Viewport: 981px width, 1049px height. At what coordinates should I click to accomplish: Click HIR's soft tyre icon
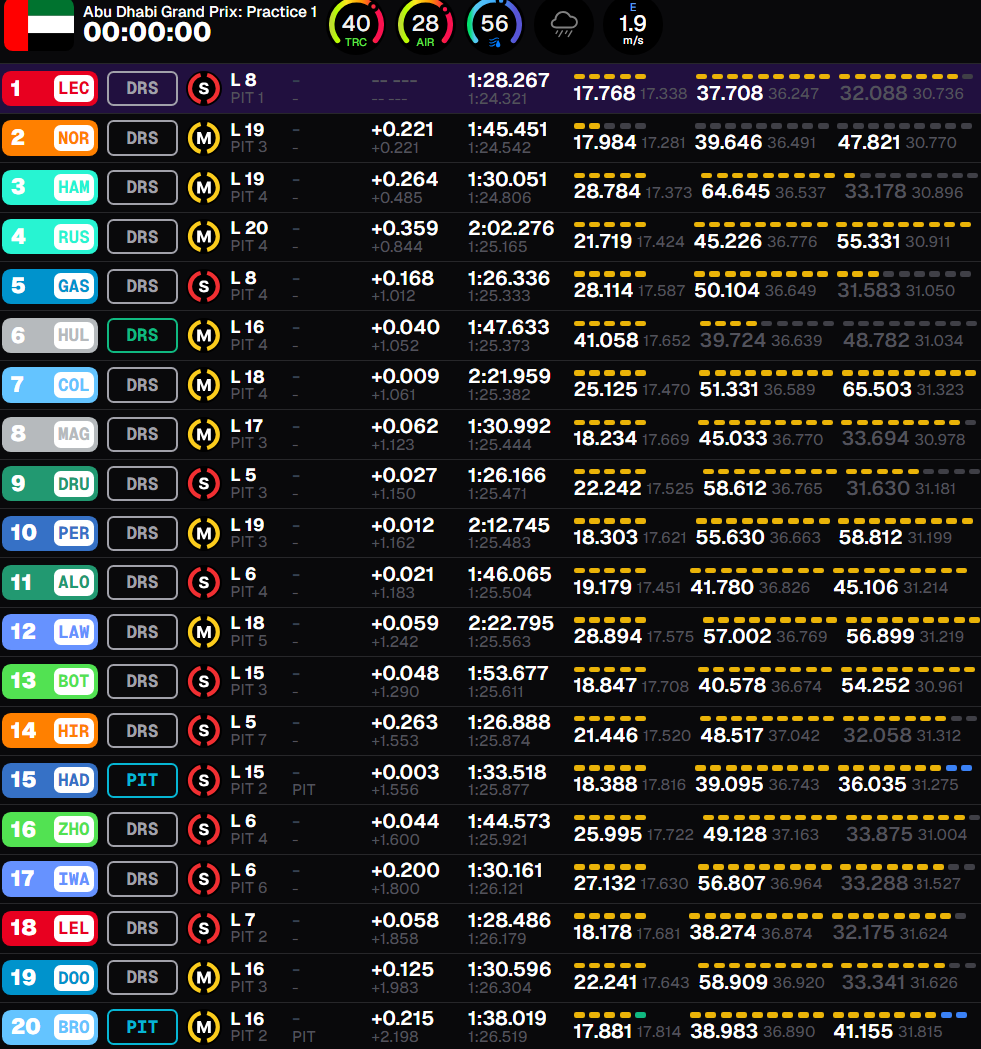[x=204, y=731]
